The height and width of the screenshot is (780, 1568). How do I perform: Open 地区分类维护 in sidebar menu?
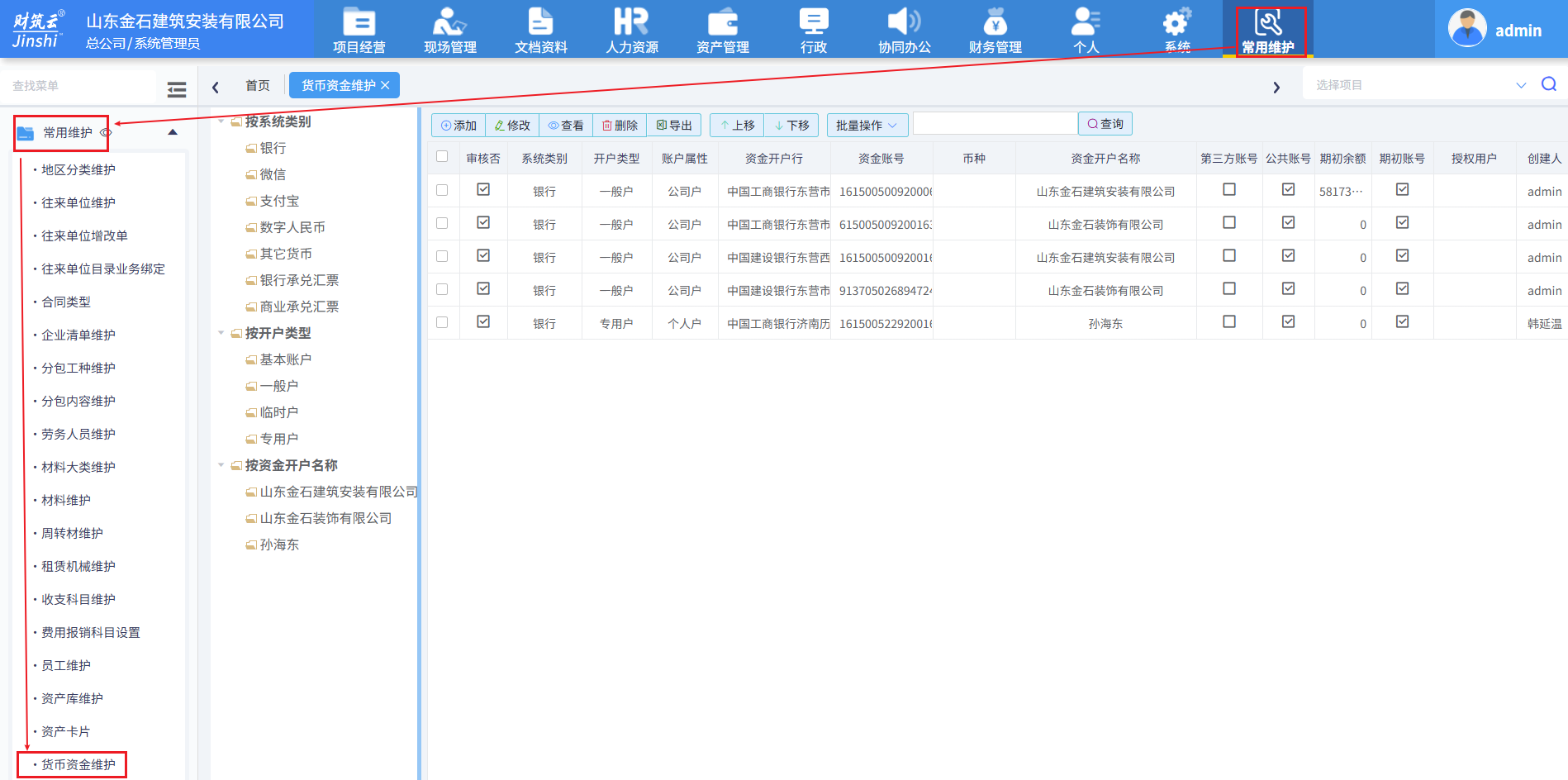pos(78,169)
